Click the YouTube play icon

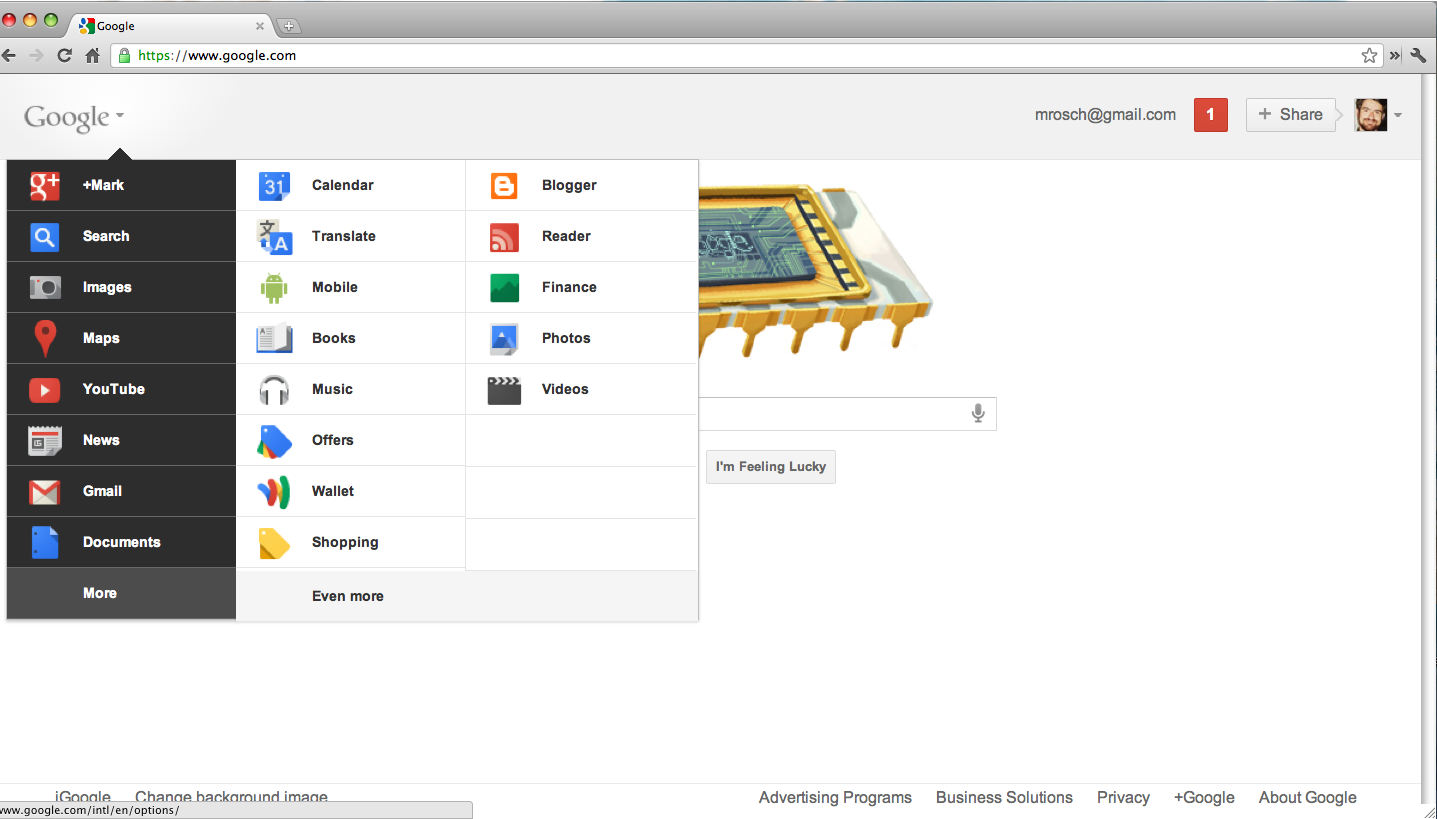[45, 389]
